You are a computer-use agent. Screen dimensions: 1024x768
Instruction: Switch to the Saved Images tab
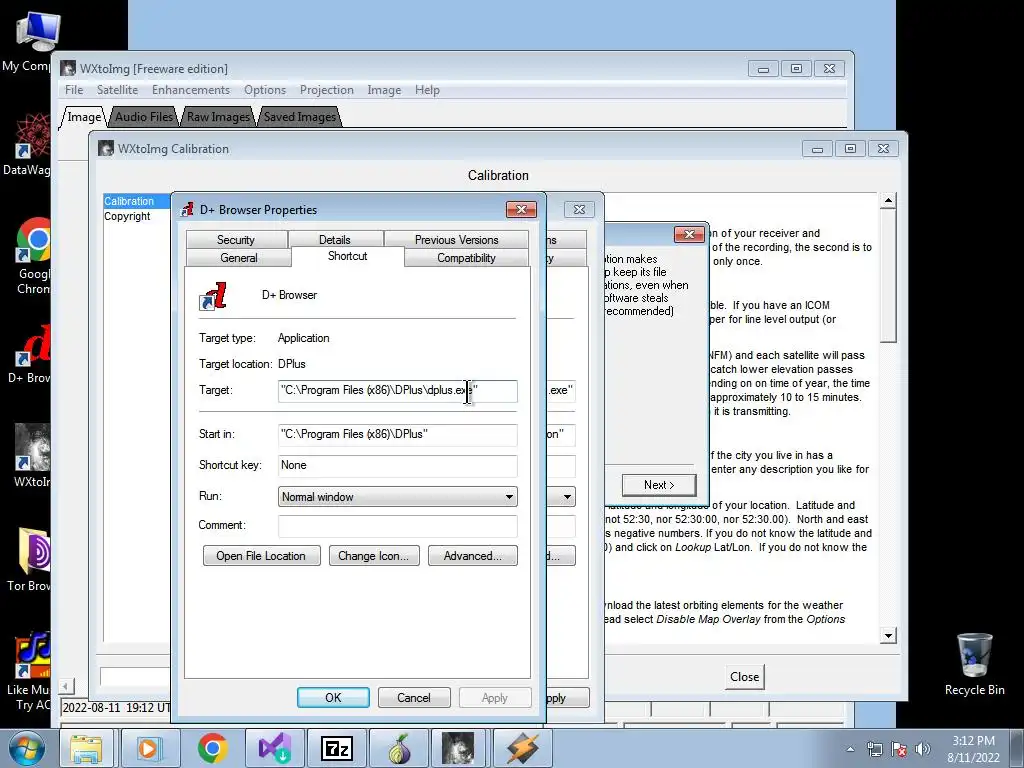(299, 117)
